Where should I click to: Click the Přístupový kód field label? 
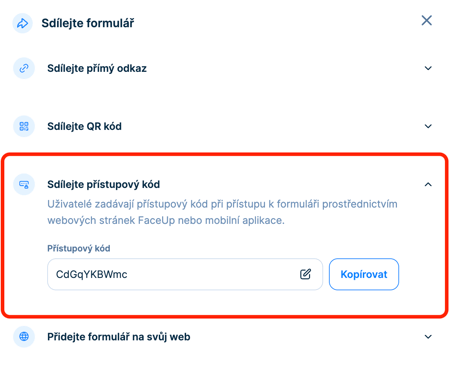coord(79,248)
